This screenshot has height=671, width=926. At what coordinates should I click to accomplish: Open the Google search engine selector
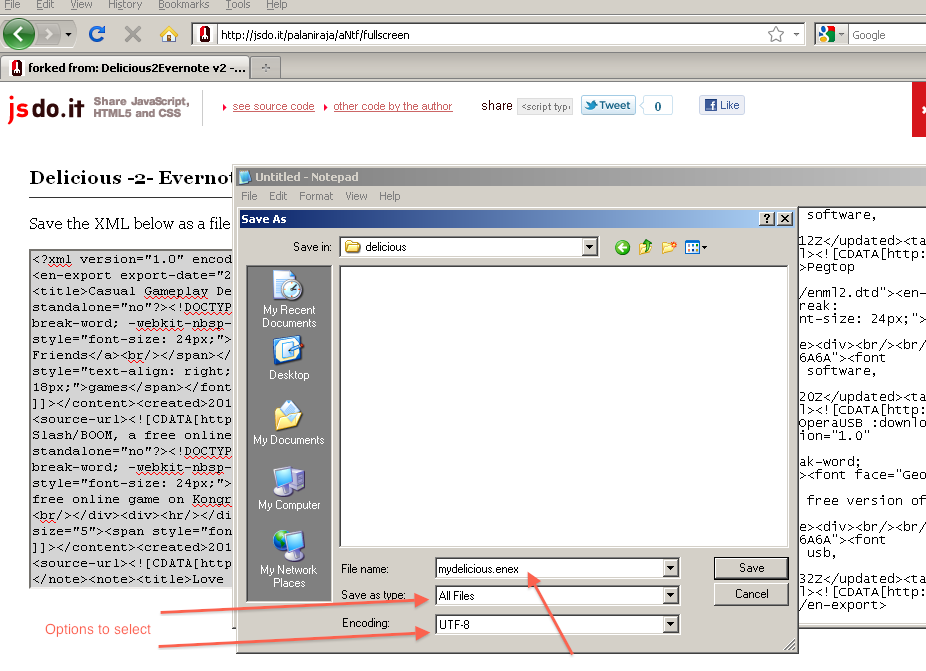832,35
